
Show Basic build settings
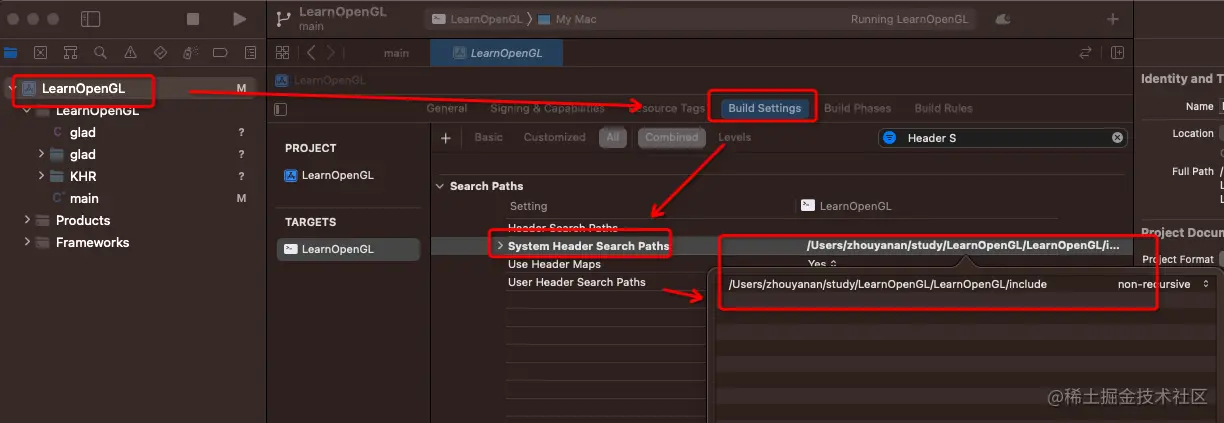coord(488,137)
